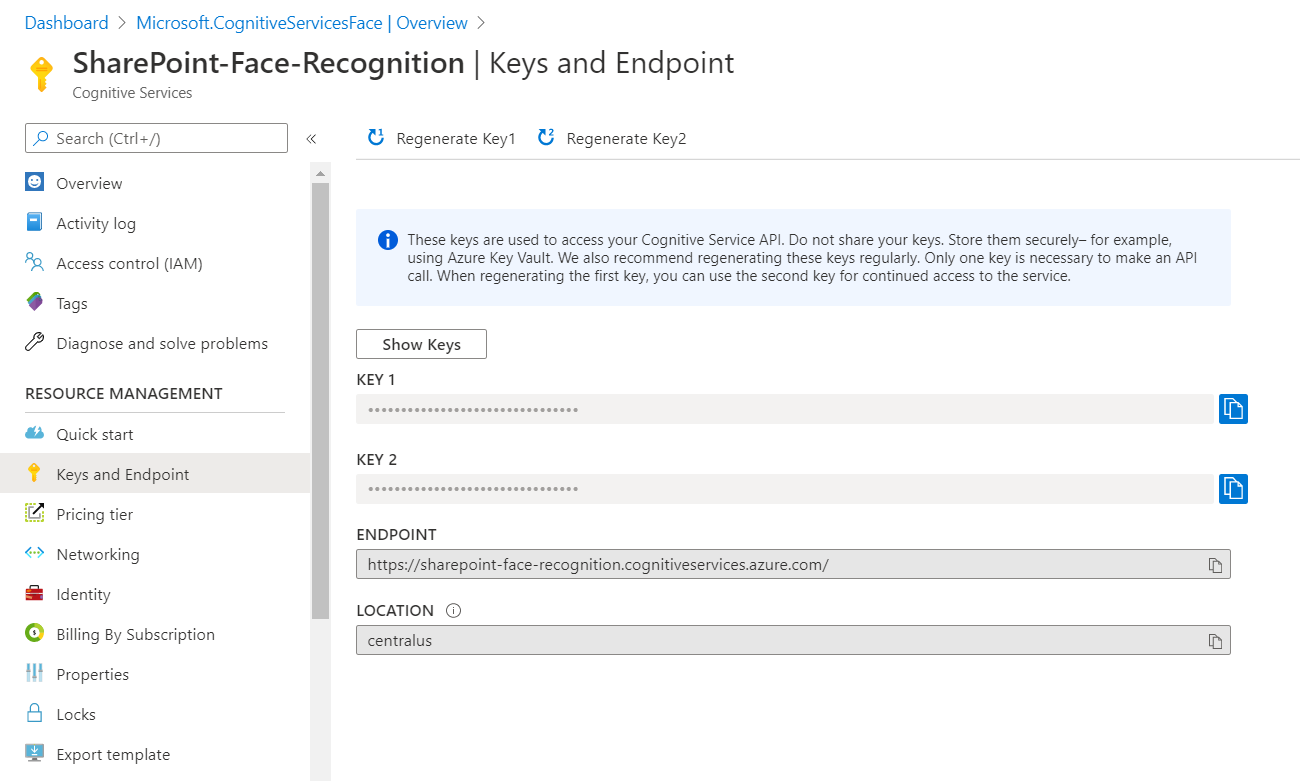The image size is (1300, 781).
Task: Copy KEY 2 to clipboard
Action: [x=1233, y=489]
